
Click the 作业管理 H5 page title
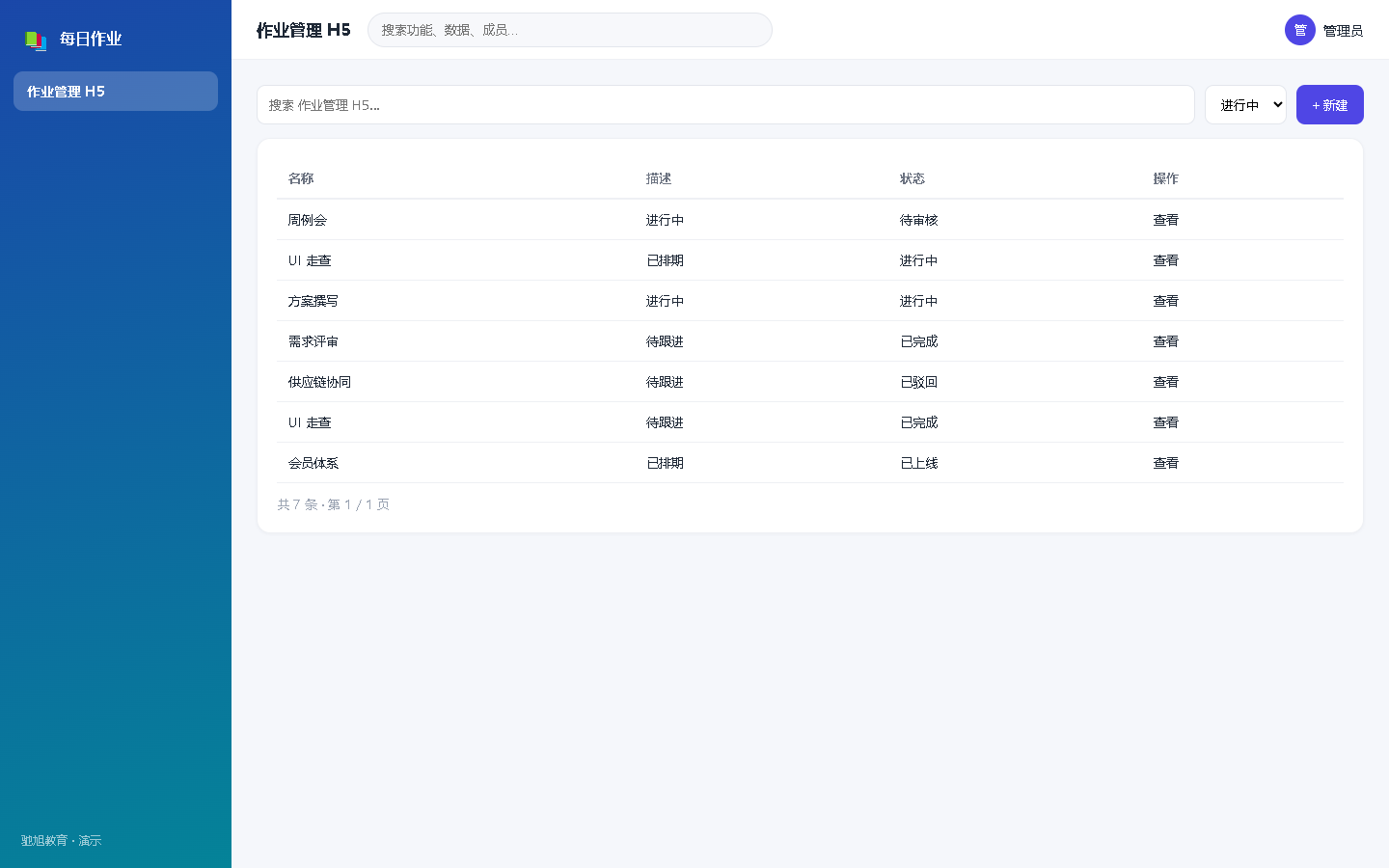click(304, 30)
